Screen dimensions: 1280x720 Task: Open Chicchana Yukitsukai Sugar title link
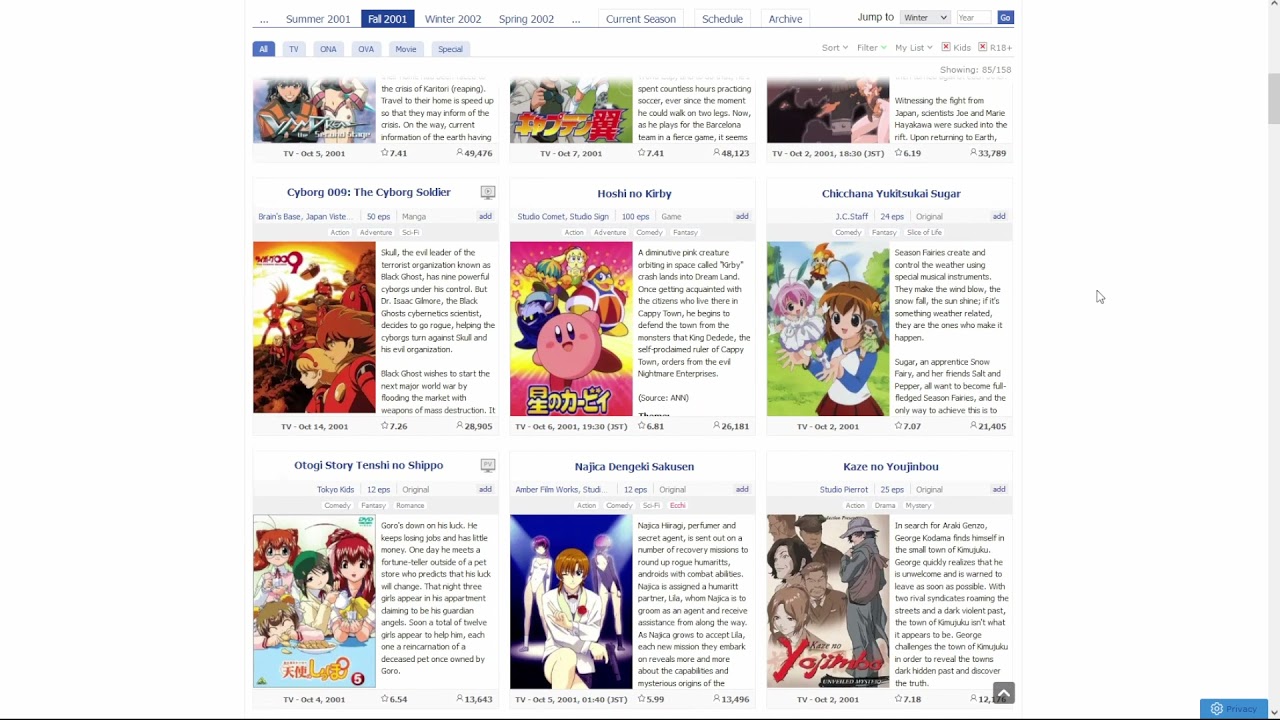pyautogui.click(x=891, y=193)
